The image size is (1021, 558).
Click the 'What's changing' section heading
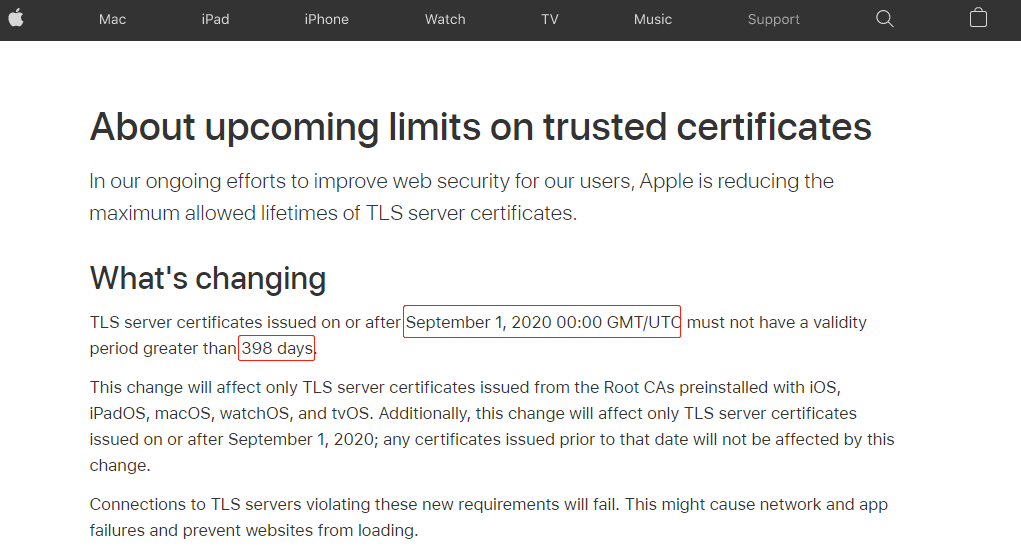(x=208, y=278)
